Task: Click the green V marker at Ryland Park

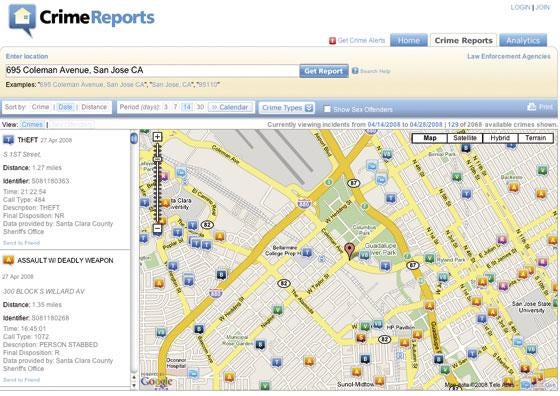Action: click(x=430, y=258)
